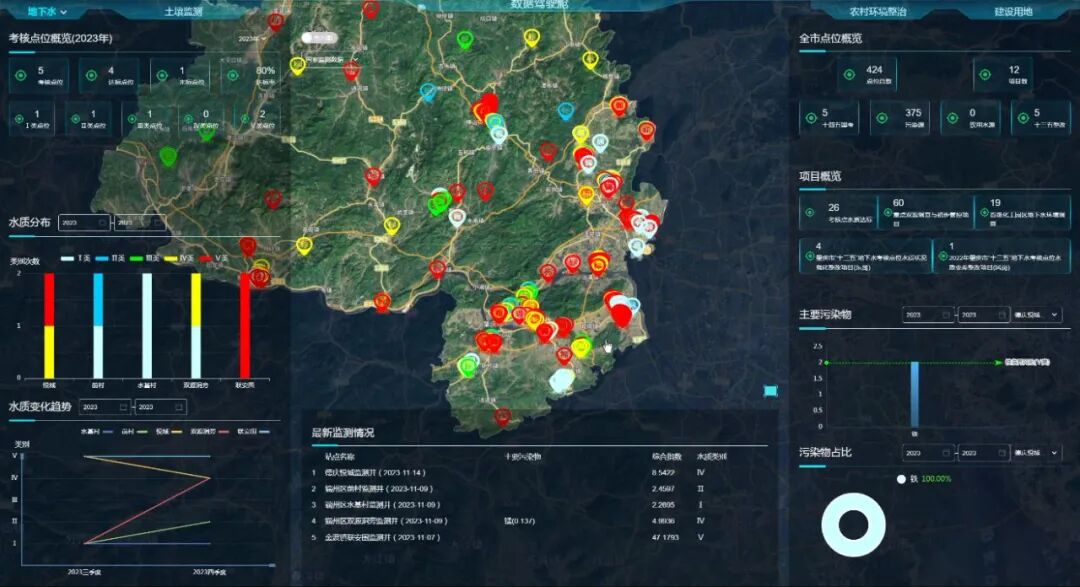Image resolution: width=1080 pixels, height=587 pixels.
Task: Open calendar icon in 水质分布 end date
Action: (x=158, y=223)
